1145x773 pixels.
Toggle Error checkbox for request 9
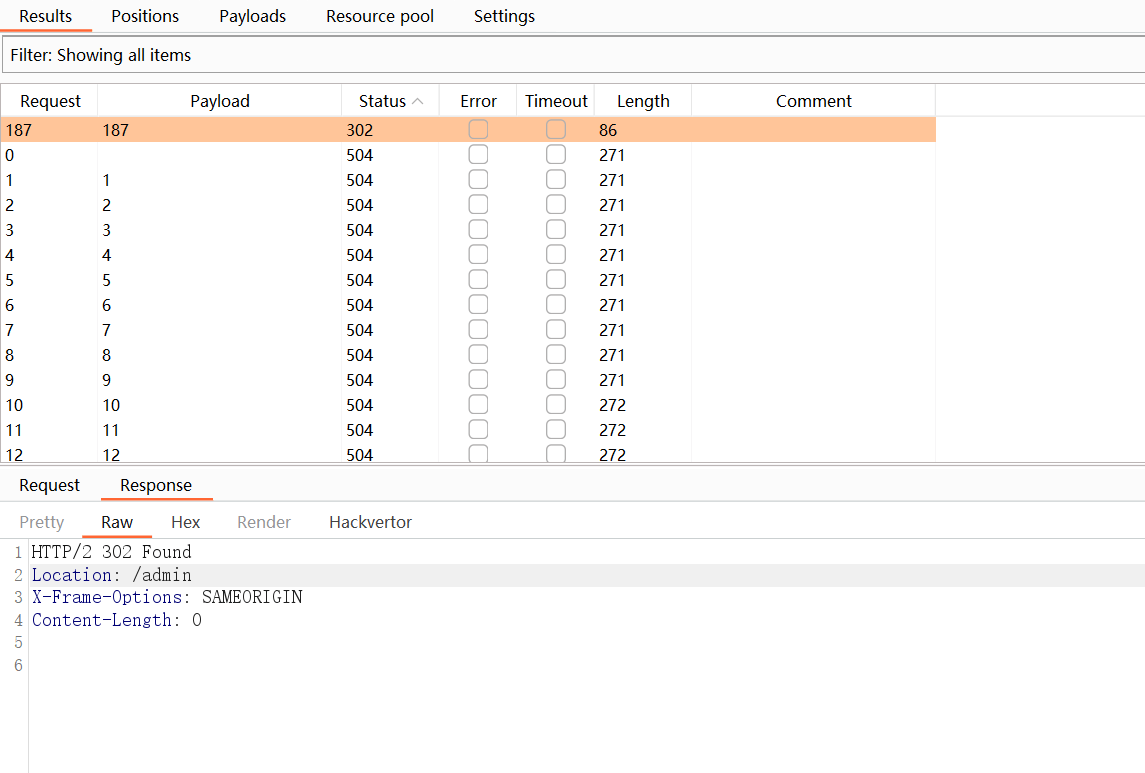point(478,379)
